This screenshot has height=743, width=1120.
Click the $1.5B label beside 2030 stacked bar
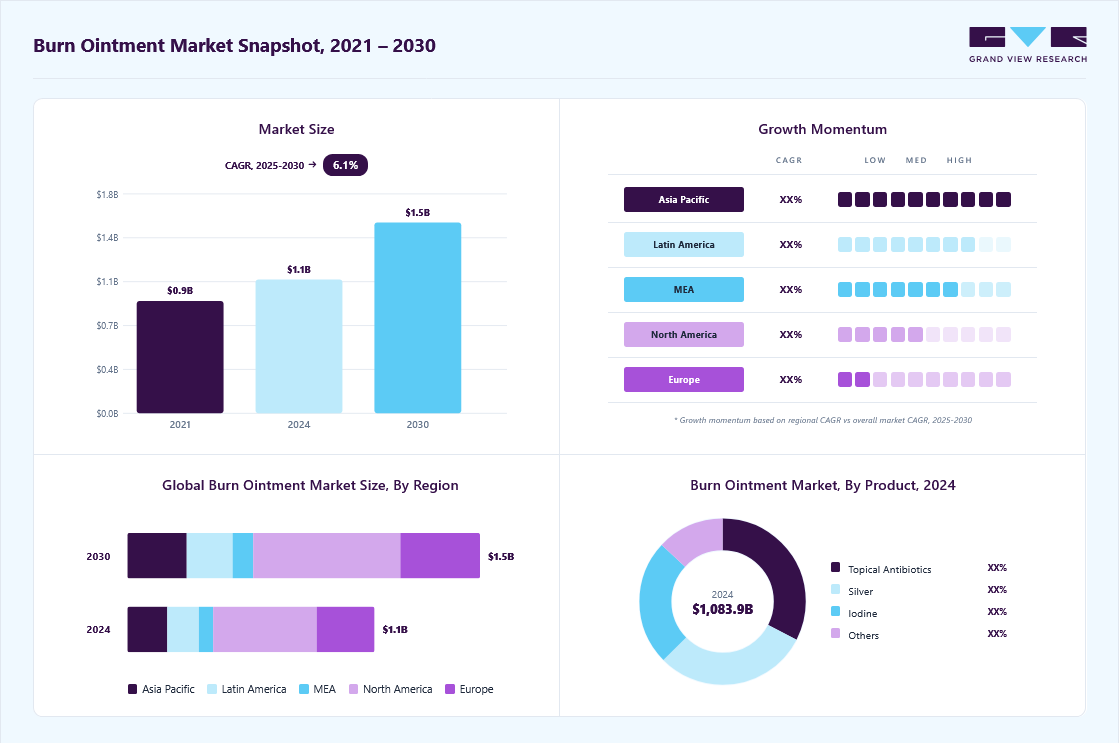[501, 557]
